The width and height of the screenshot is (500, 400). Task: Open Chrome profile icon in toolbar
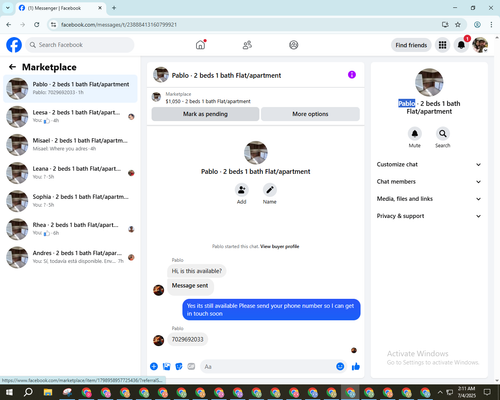tap(477, 25)
